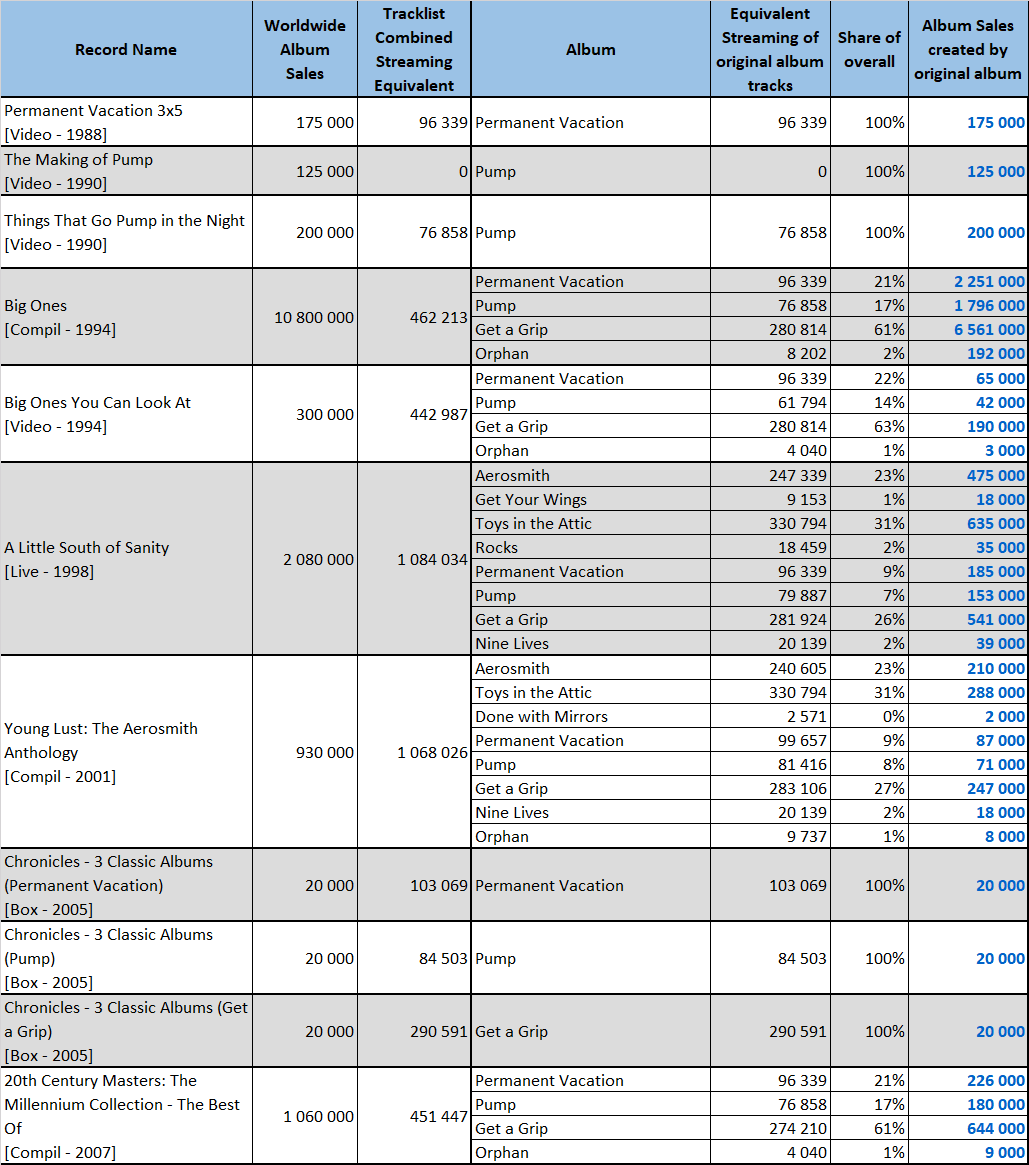Viewport: 1029px width, 1165px height.
Task: Click the 6 561 000 album sales value
Action: pyautogui.click(x=990, y=329)
